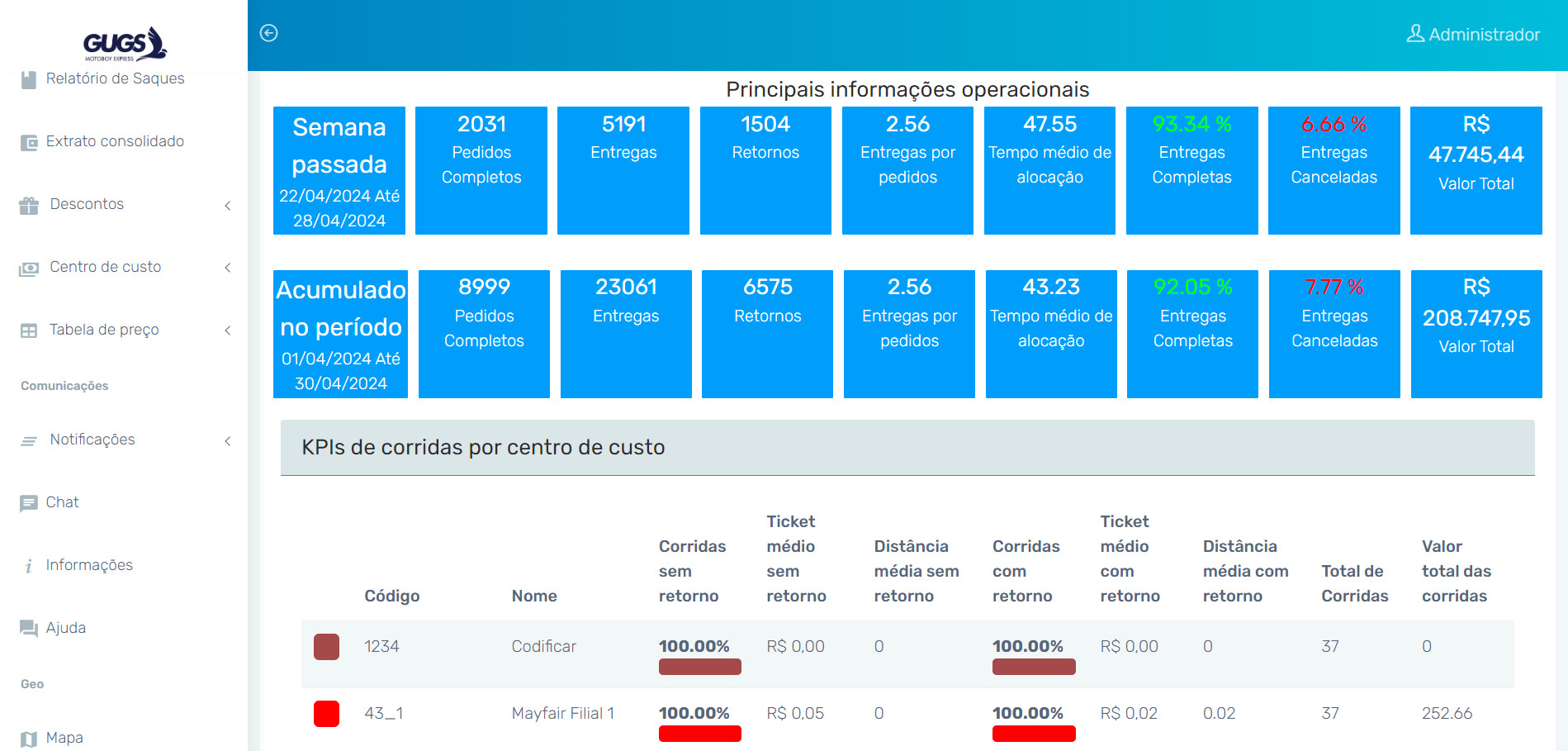Select the Mayfair Filial 1 row name
Screen dimensions: 1568x751
562,713
